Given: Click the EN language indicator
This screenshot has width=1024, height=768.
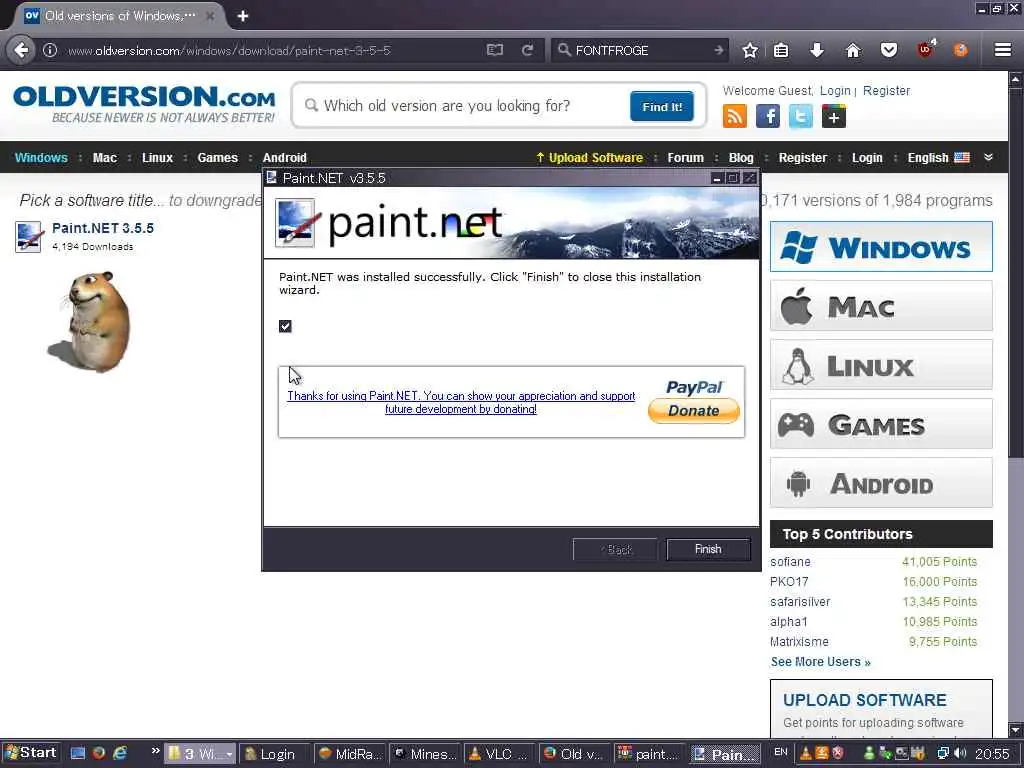Looking at the screenshot, I should pyautogui.click(x=781, y=752).
